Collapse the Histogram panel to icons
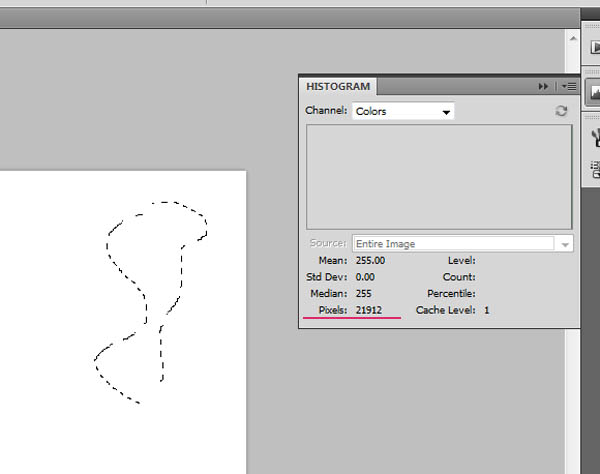 [544, 87]
